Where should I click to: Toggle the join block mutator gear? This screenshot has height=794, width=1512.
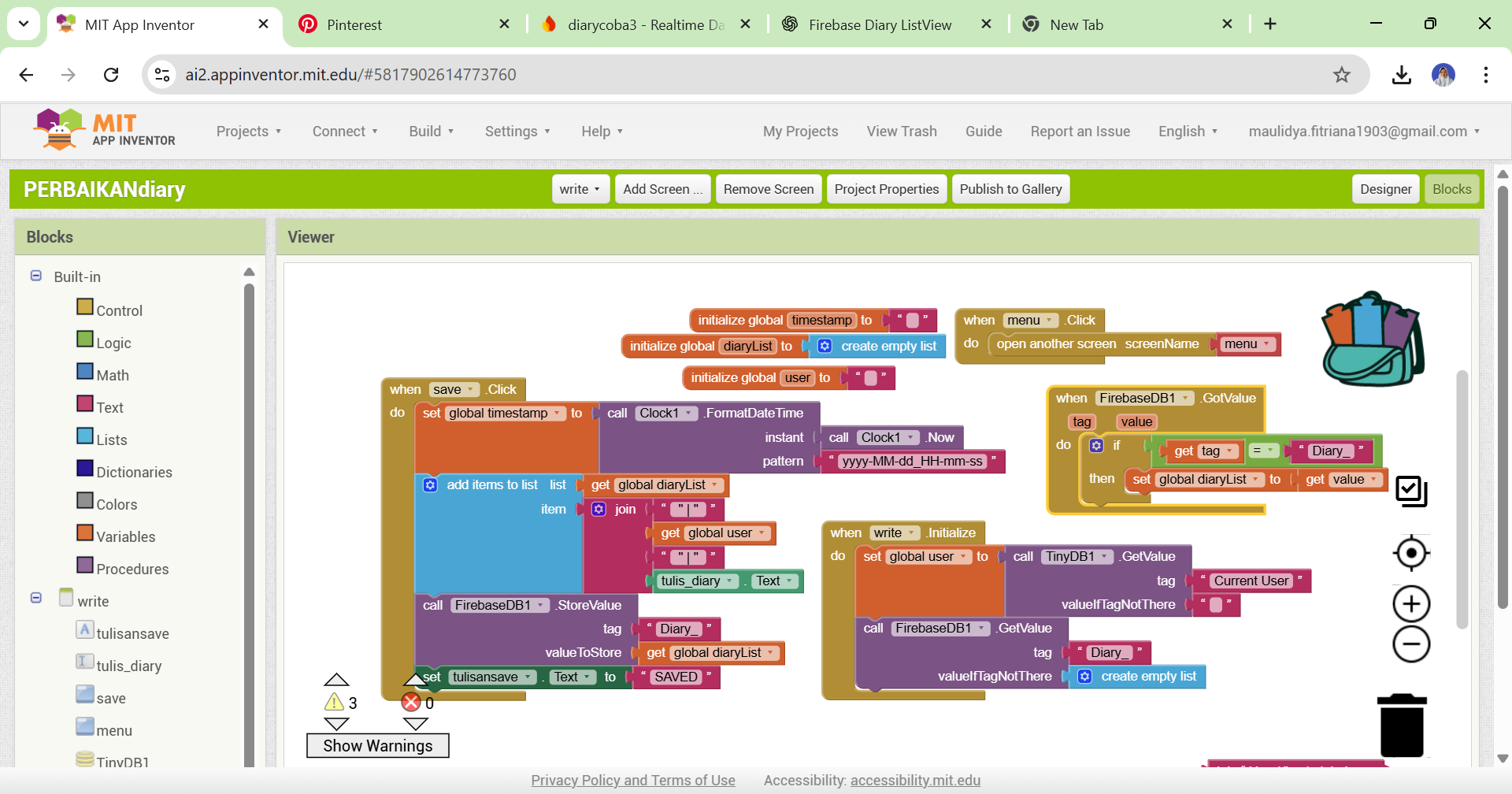(x=599, y=510)
